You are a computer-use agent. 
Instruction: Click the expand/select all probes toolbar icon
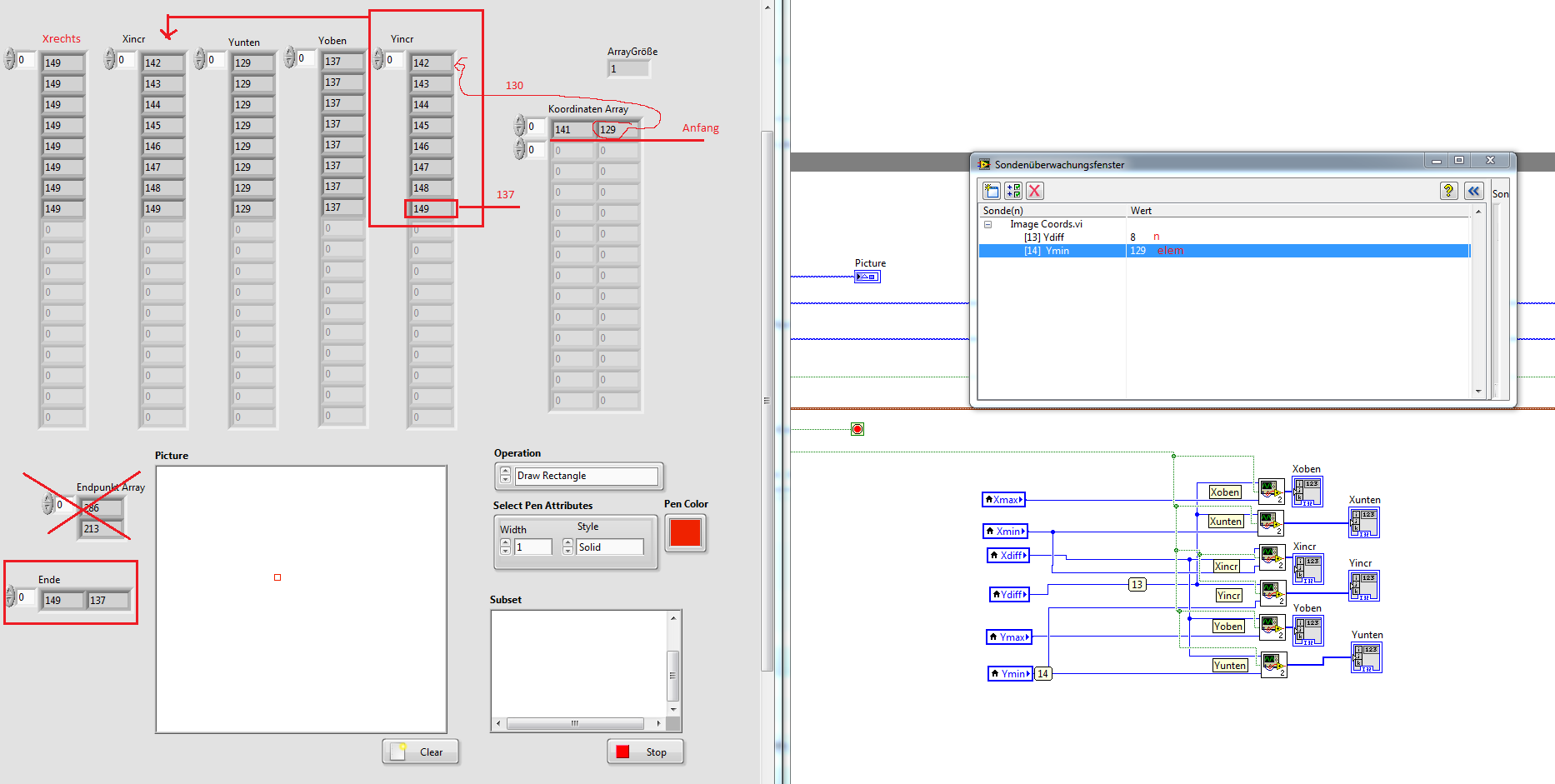[x=1012, y=191]
